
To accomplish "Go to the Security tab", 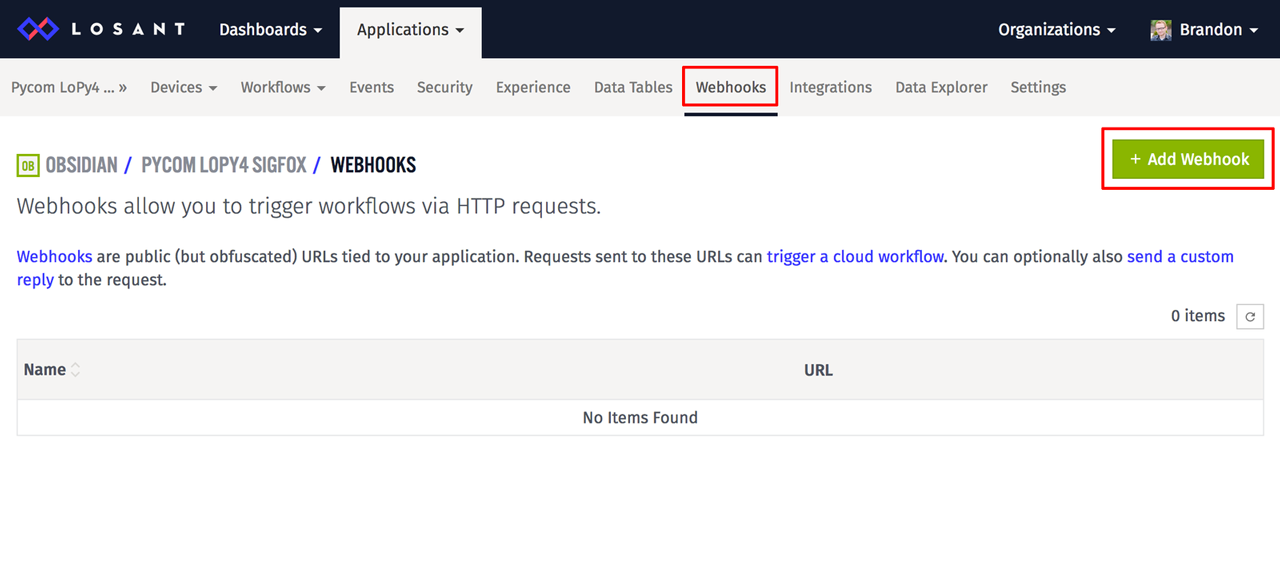I will [x=444, y=88].
